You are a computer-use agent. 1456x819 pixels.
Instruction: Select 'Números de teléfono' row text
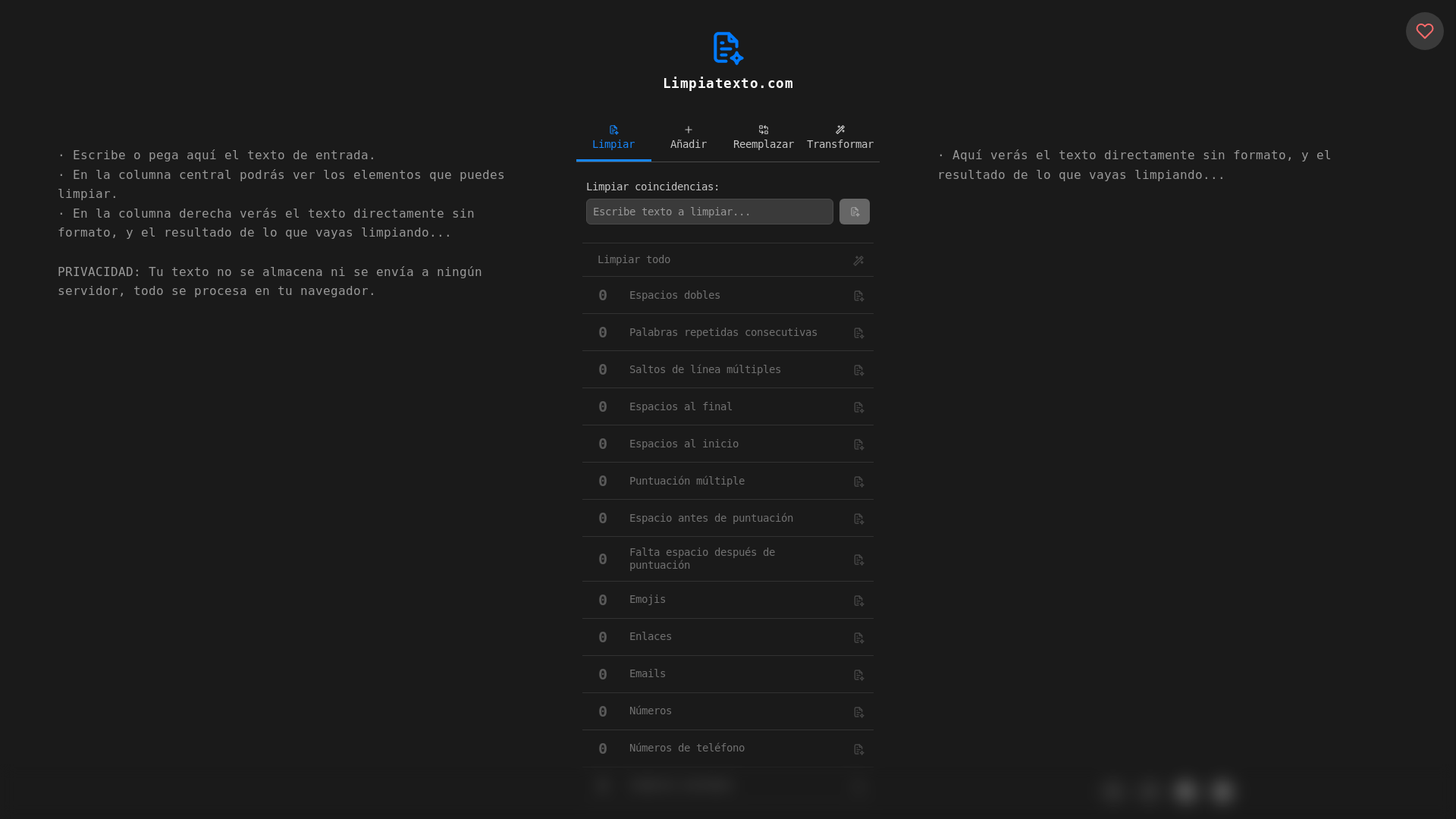pyautogui.click(x=687, y=748)
